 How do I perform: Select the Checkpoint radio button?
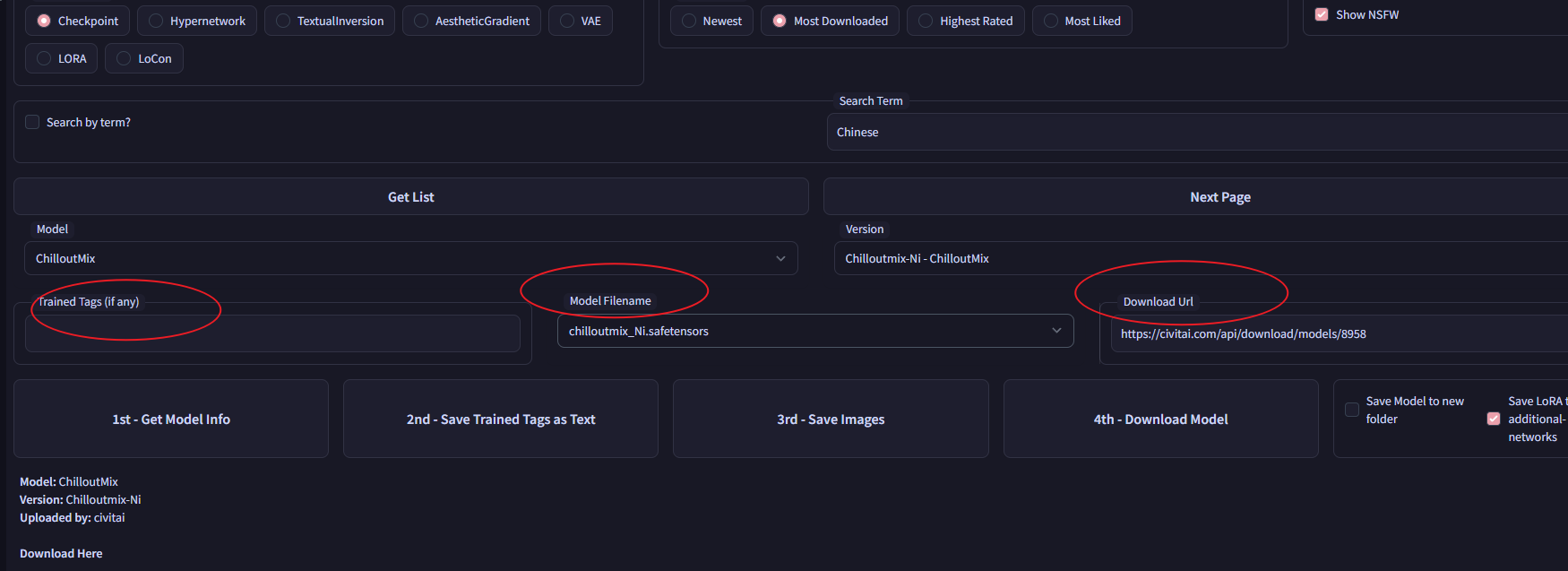tap(44, 21)
